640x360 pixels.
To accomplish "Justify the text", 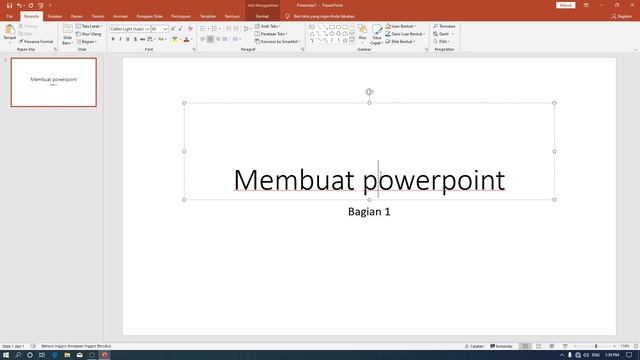I will coord(225,39).
